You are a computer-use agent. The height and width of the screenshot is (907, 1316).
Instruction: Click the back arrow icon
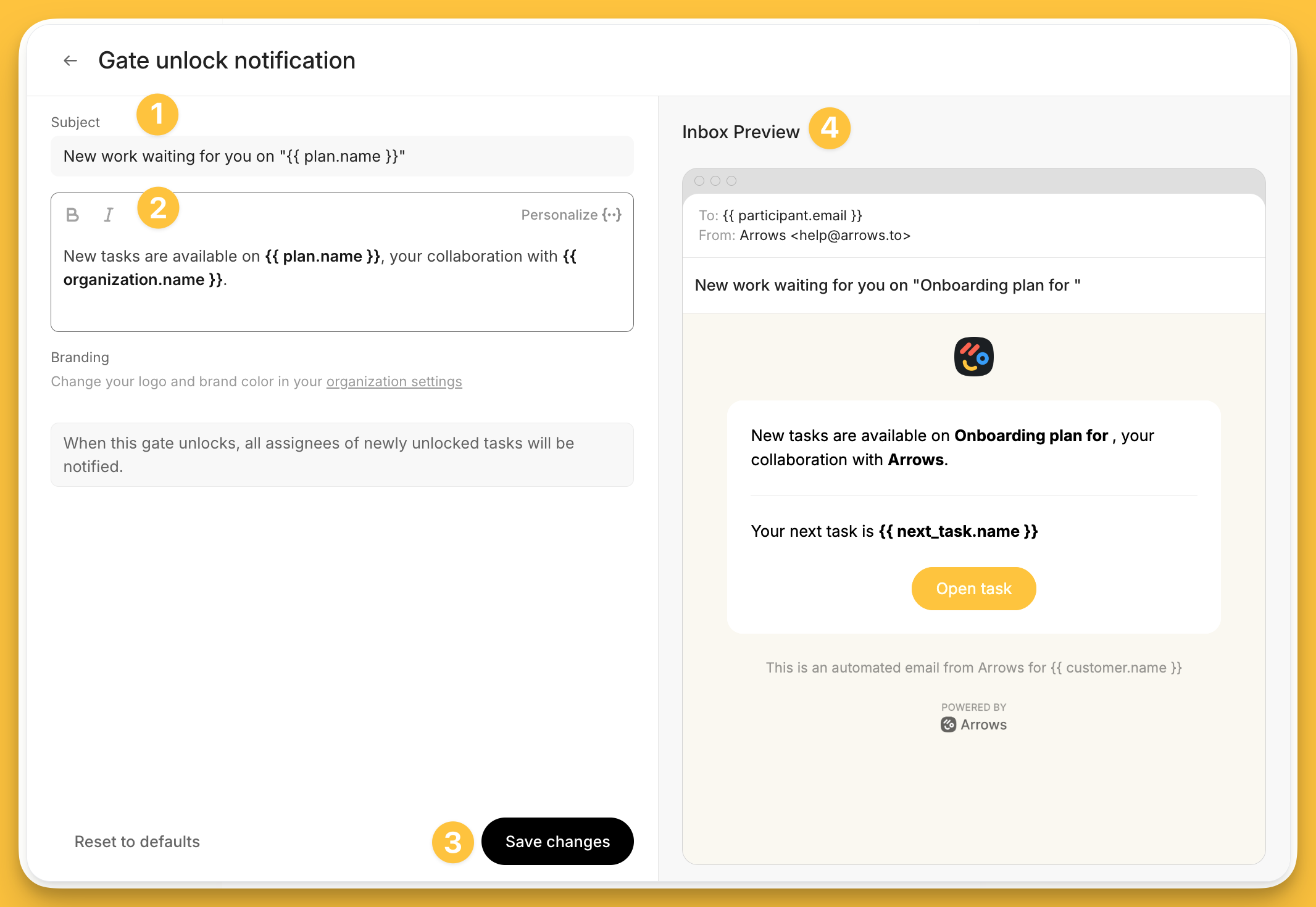[x=70, y=60]
